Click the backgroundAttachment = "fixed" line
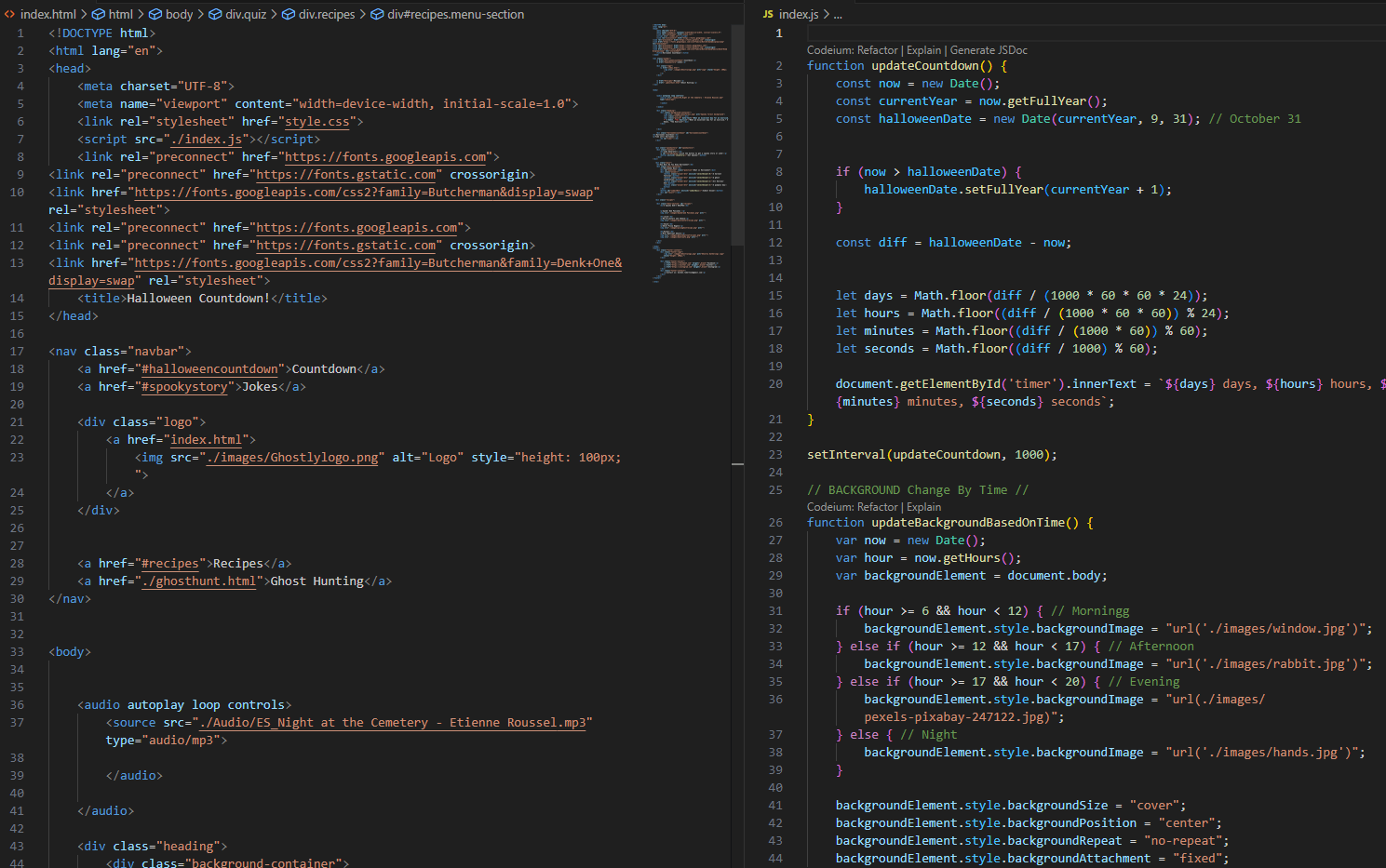 1032,859
